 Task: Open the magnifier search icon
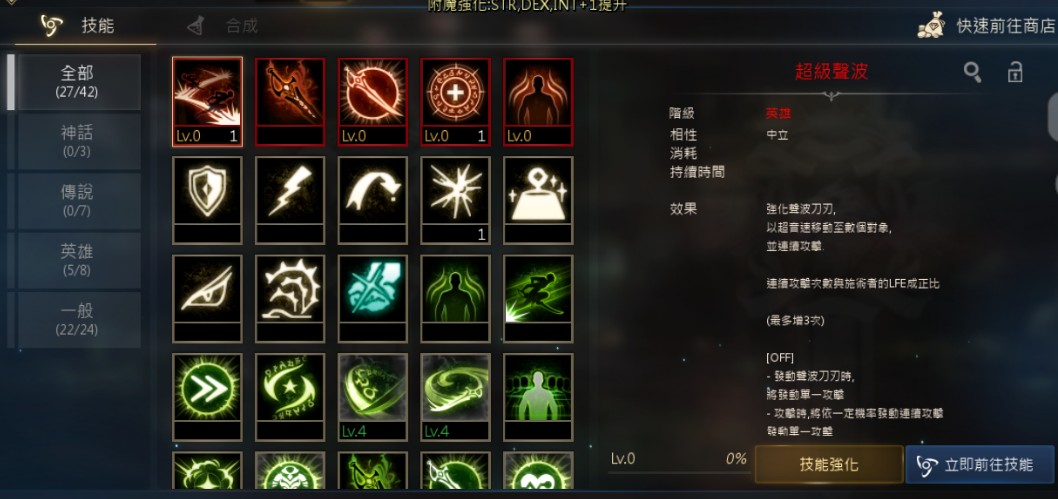(972, 72)
